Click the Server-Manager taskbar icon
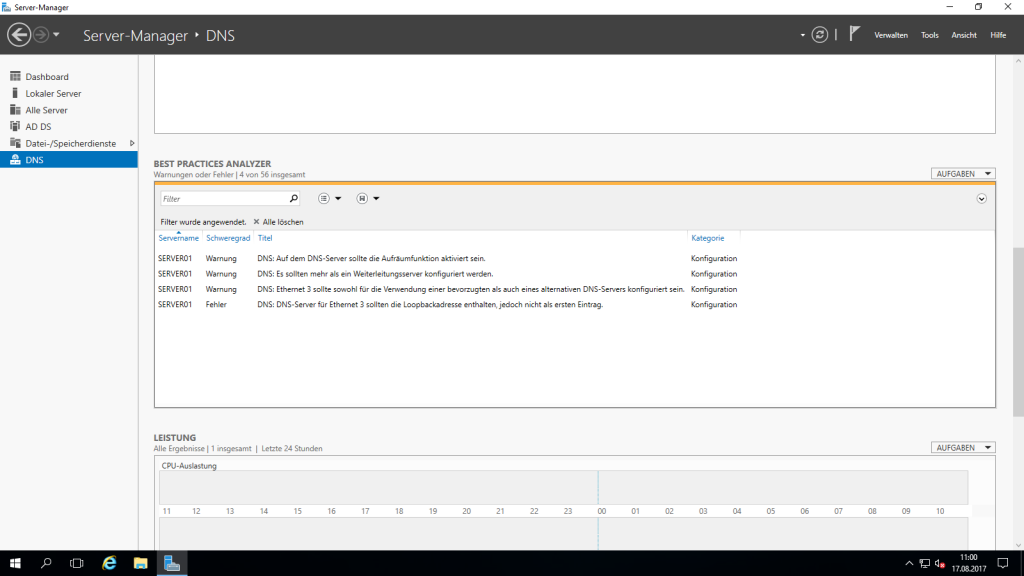The image size is (1024, 576). 172,563
